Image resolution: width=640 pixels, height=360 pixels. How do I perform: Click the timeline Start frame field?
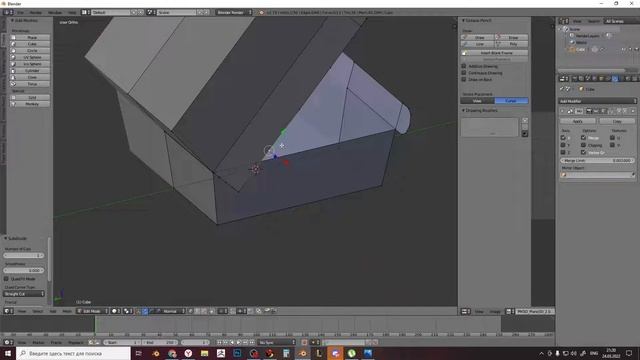(122, 342)
